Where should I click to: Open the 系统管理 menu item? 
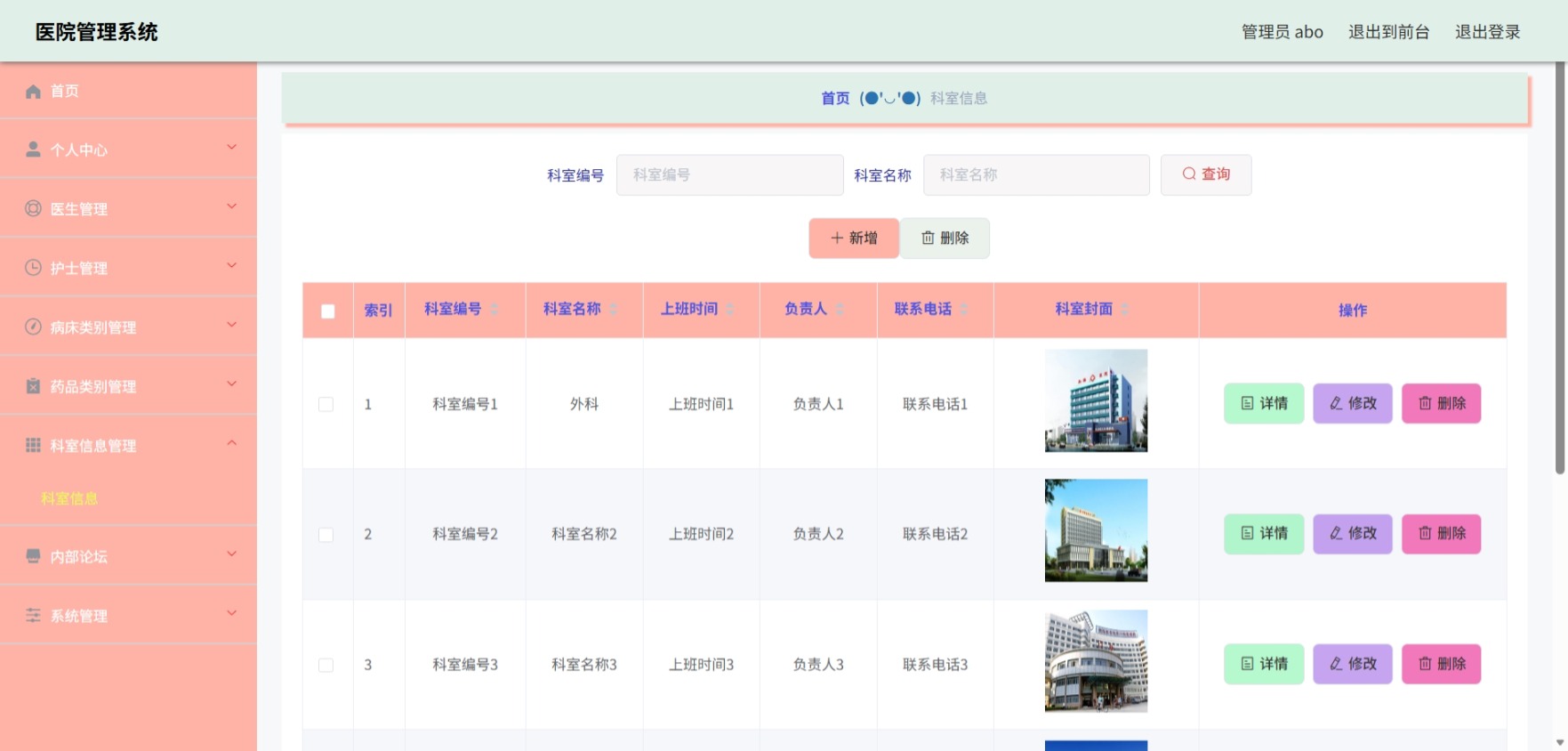(128, 615)
